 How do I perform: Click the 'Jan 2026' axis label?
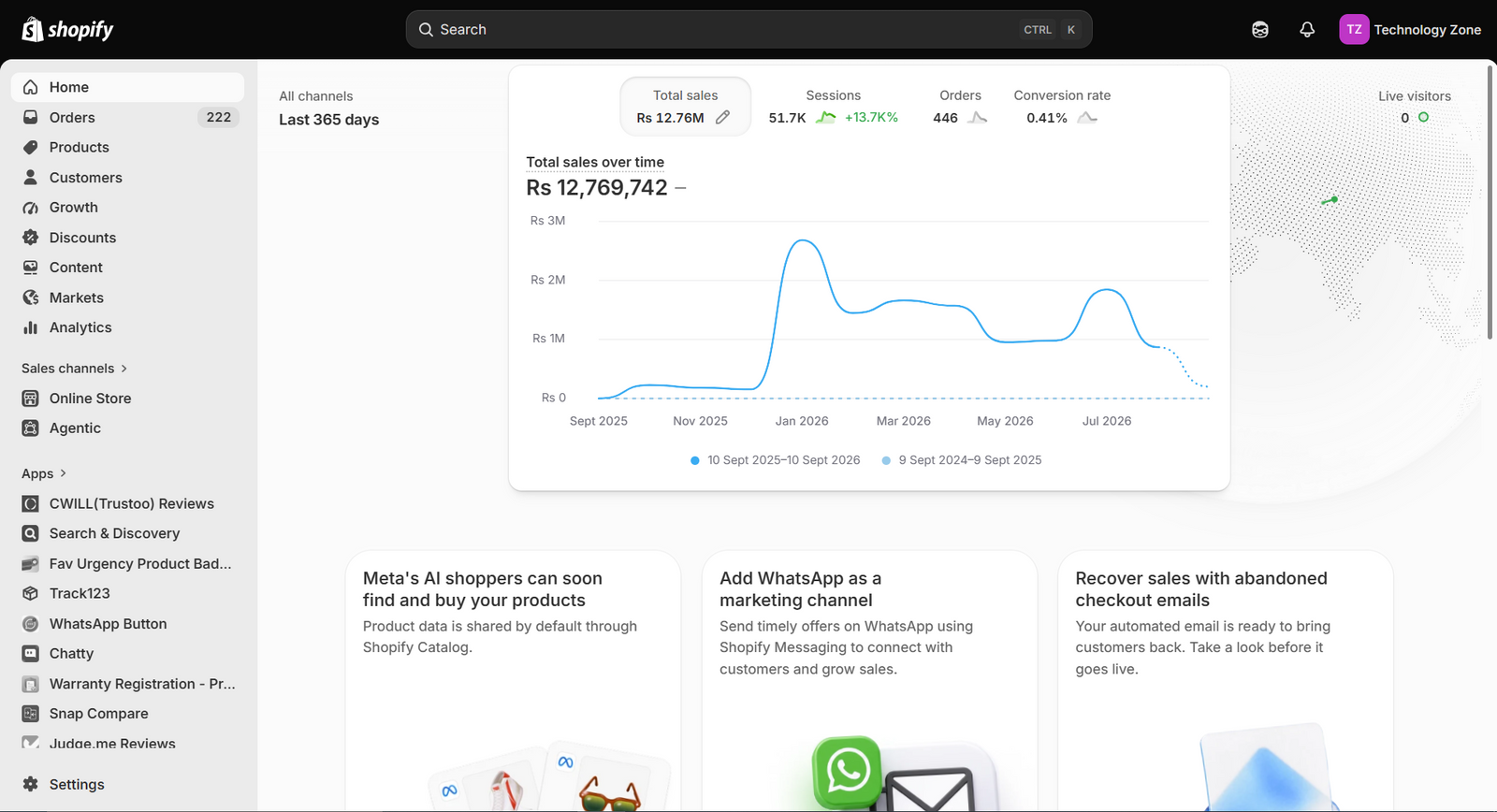pyautogui.click(x=802, y=421)
